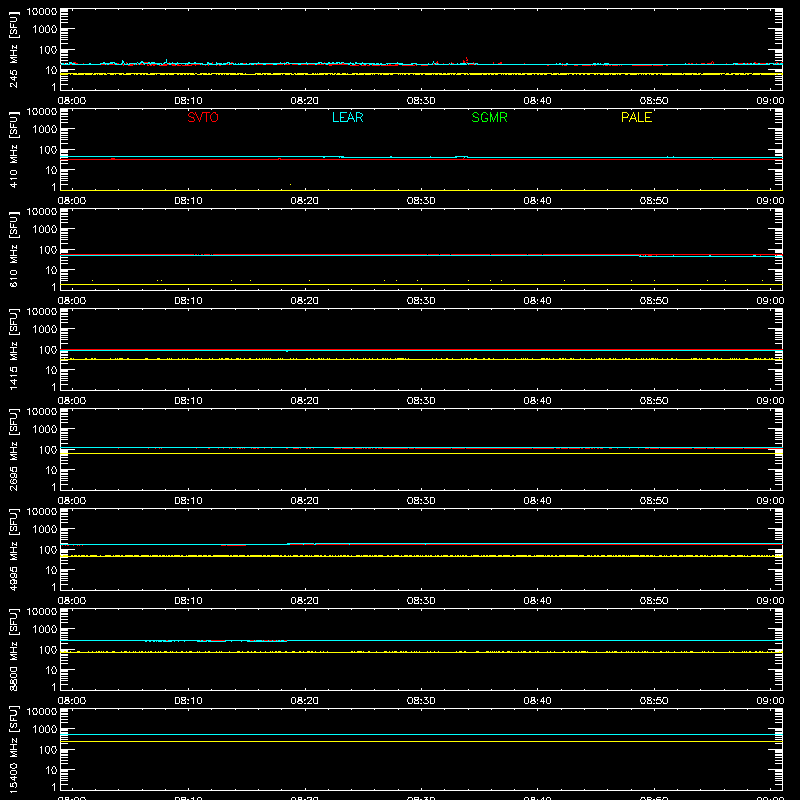Click 08:40 tick under the 2695 MHz panel
The width and height of the screenshot is (800, 800).
tap(537, 501)
